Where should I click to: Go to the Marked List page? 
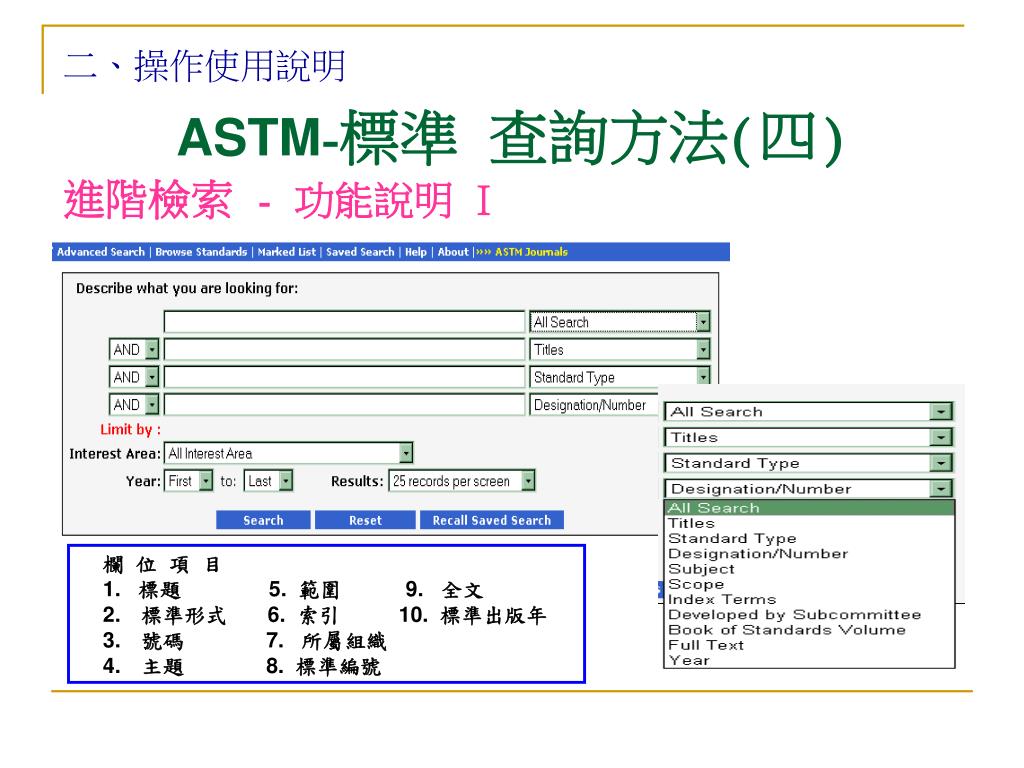coord(287,252)
